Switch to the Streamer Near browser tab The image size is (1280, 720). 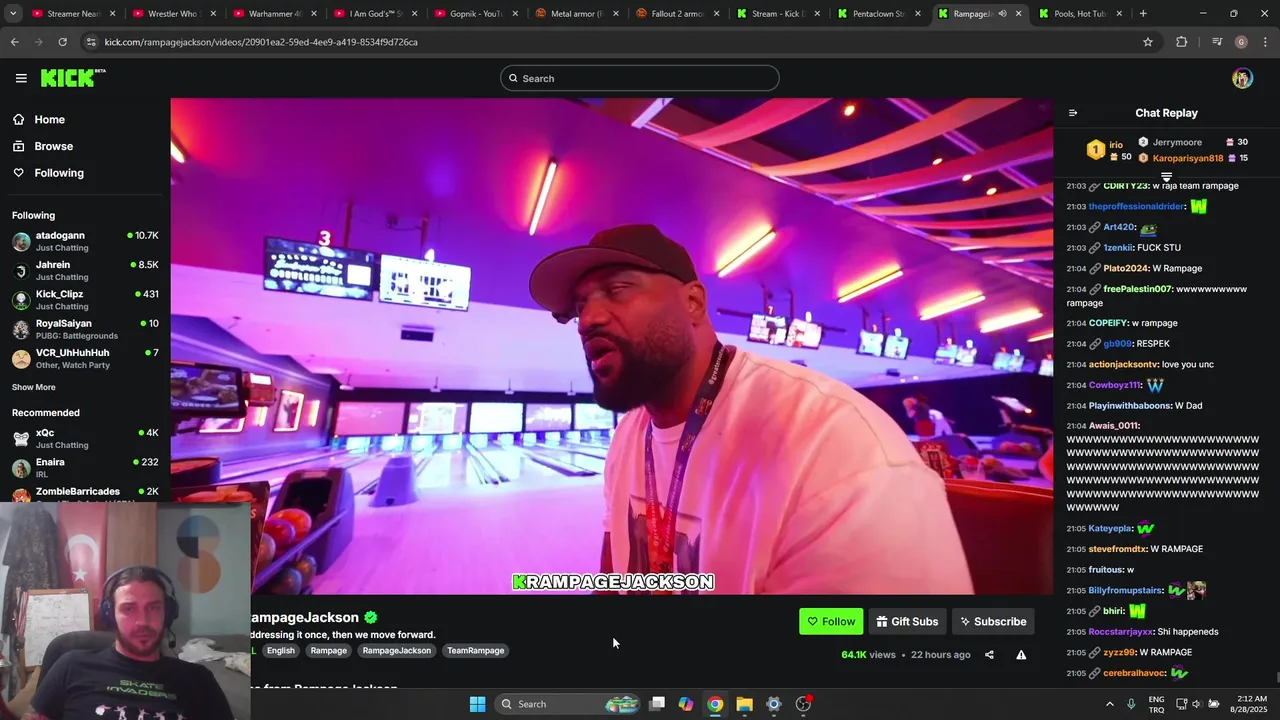pyautogui.click(x=73, y=14)
